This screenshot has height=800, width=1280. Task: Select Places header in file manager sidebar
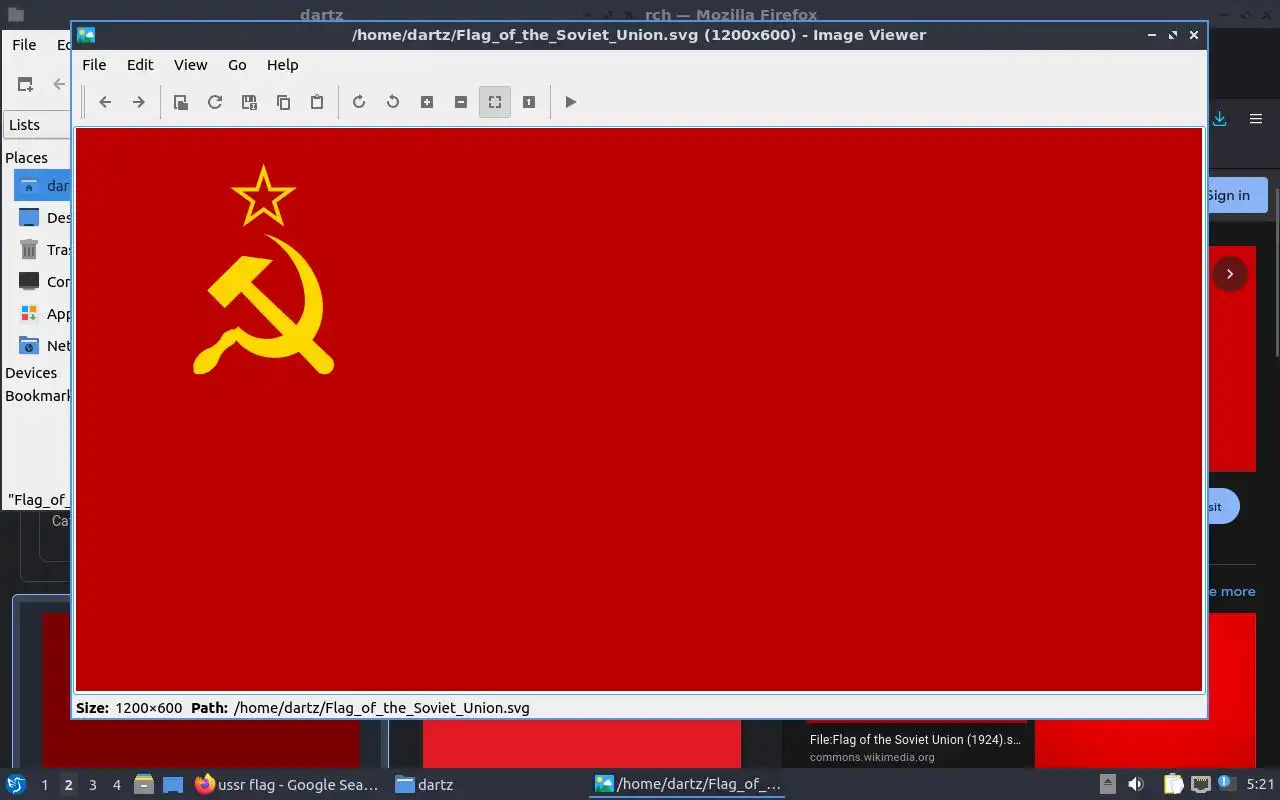[x=27, y=158]
